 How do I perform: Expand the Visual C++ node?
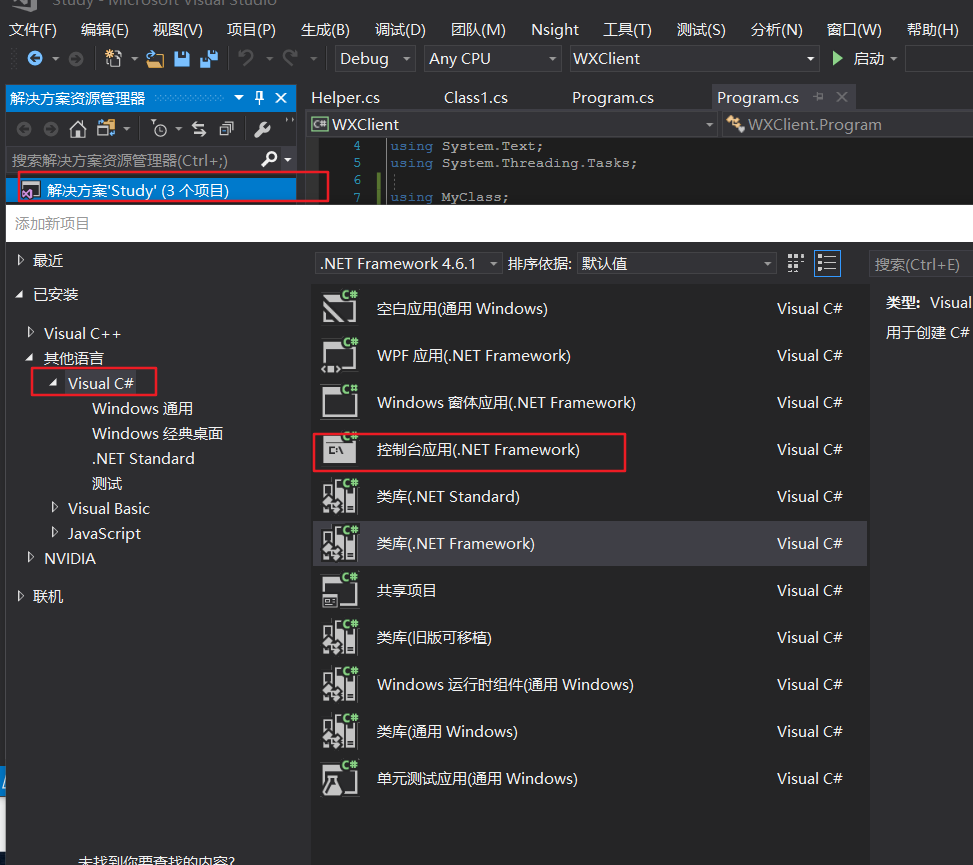click(x=30, y=333)
